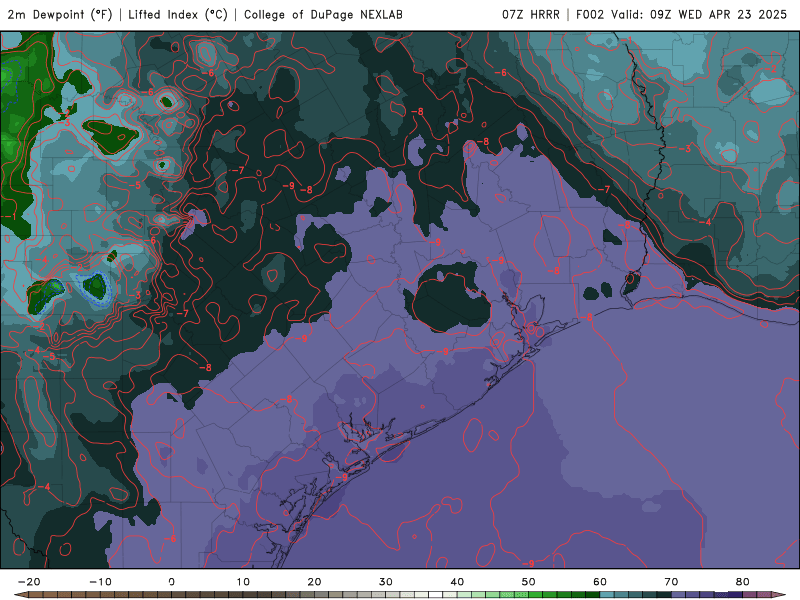Click the 50 label on the color scale

pyautogui.click(x=529, y=582)
